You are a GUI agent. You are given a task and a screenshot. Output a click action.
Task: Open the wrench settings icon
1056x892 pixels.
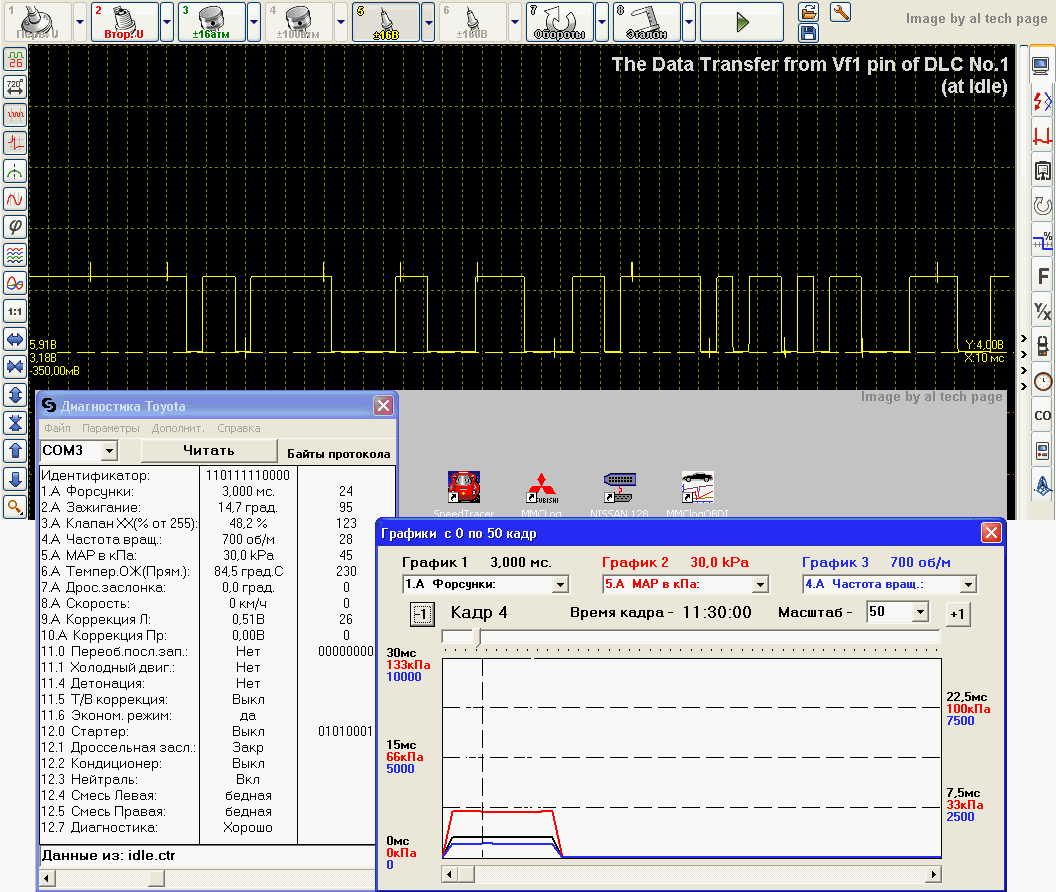tap(841, 12)
